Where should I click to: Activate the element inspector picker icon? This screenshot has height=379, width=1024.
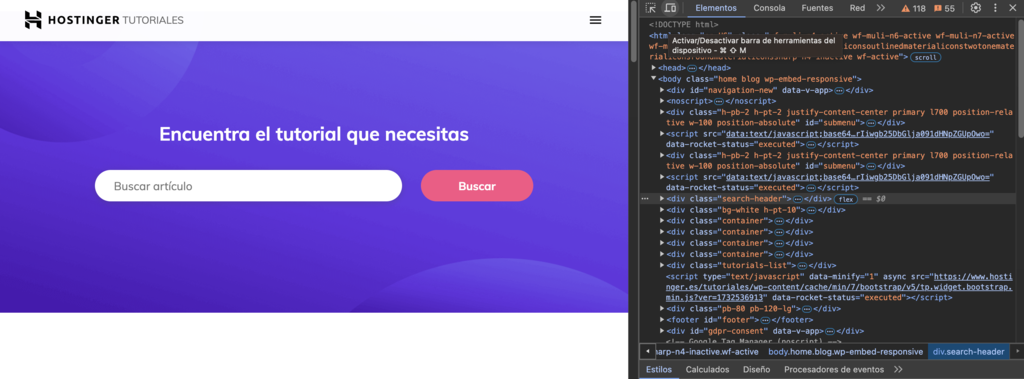pyautogui.click(x=651, y=8)
